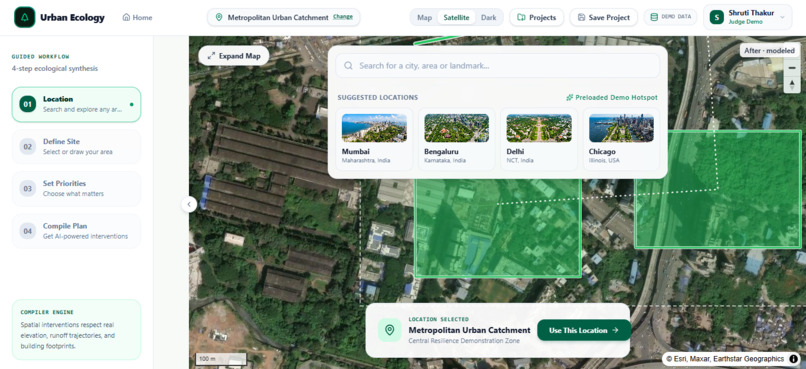
Task: Click the magnifier search icon
Action: (x=349, y=66)
